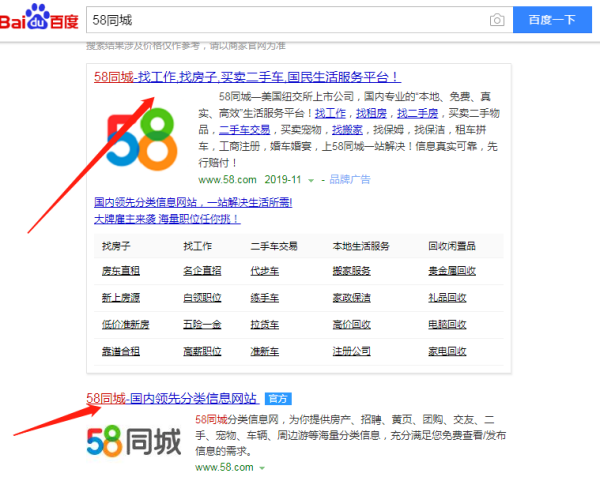Open the 房东直租 link
600x477 pixels.
[x=121, y=271]
